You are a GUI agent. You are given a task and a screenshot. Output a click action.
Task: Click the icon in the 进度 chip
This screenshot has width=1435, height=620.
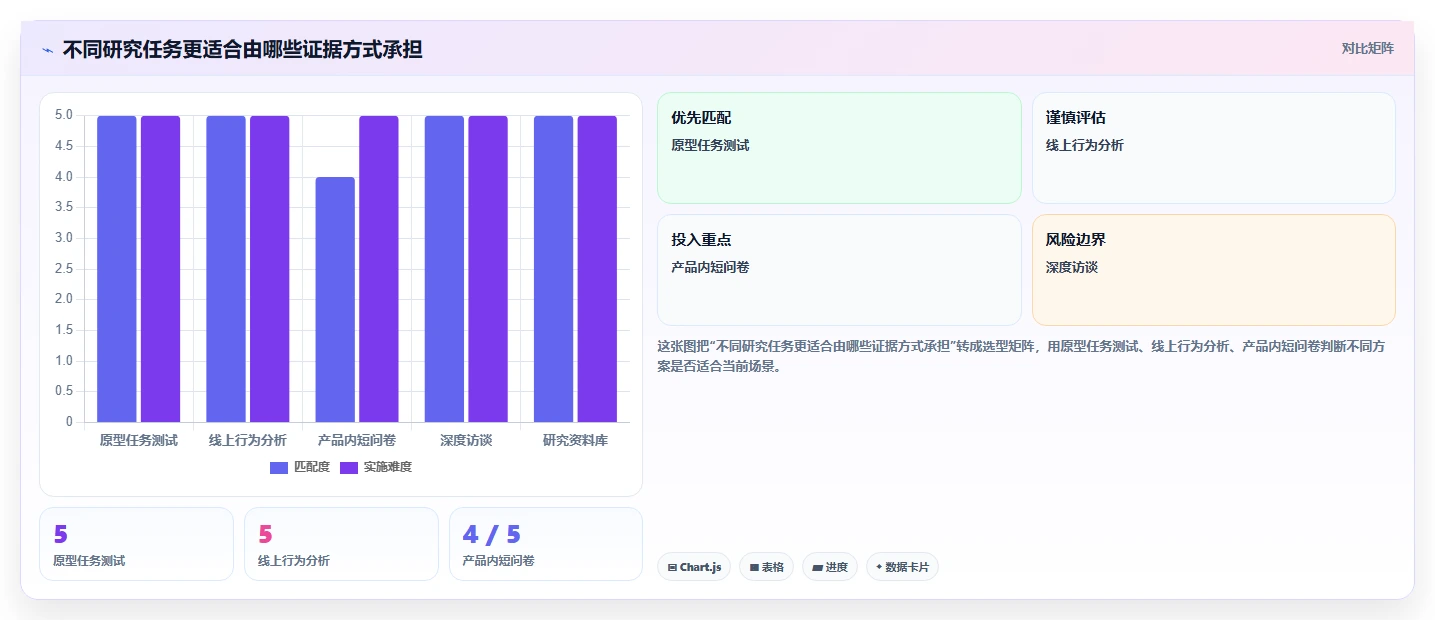[817, 567]
